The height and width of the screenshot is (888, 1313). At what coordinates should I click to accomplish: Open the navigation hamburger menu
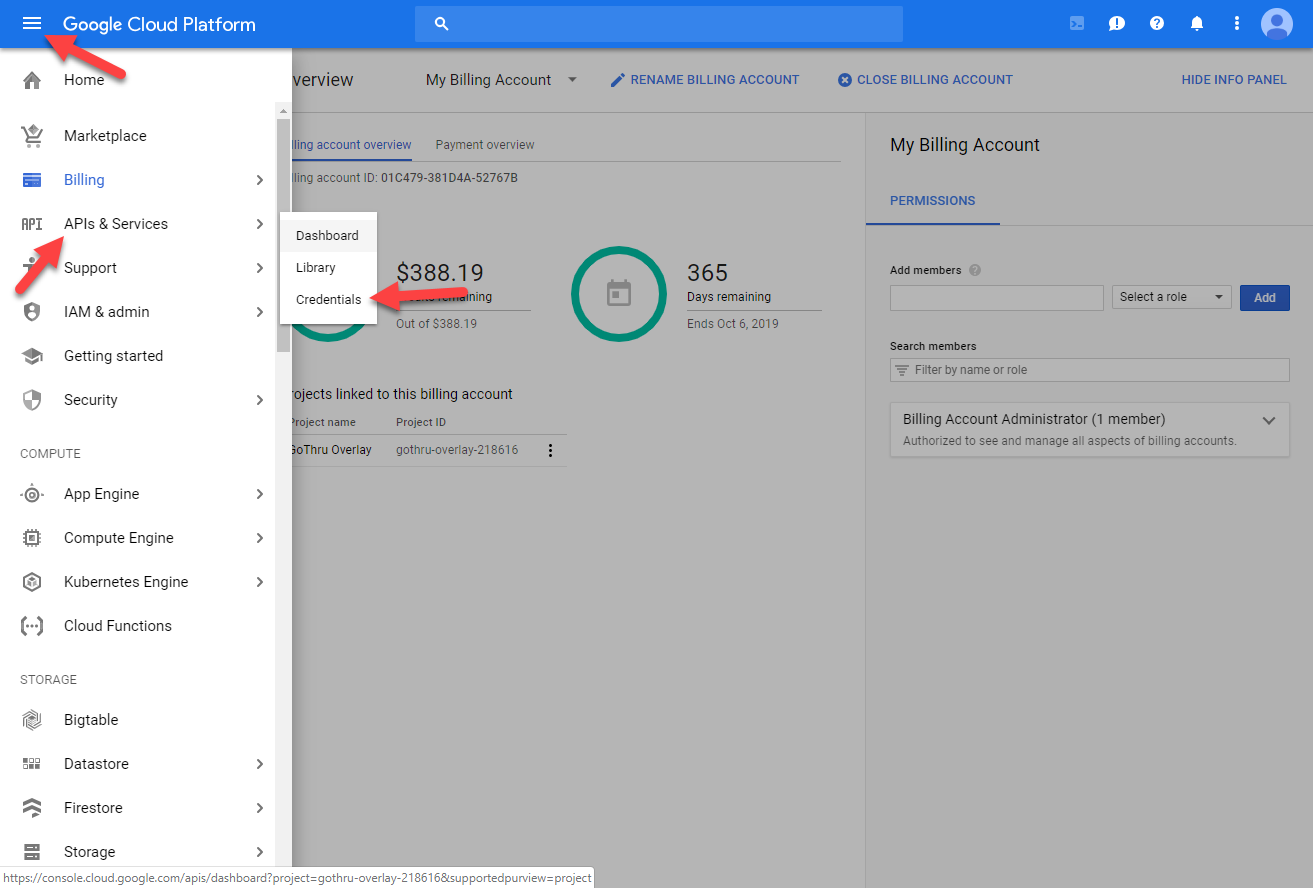(31, 22)
